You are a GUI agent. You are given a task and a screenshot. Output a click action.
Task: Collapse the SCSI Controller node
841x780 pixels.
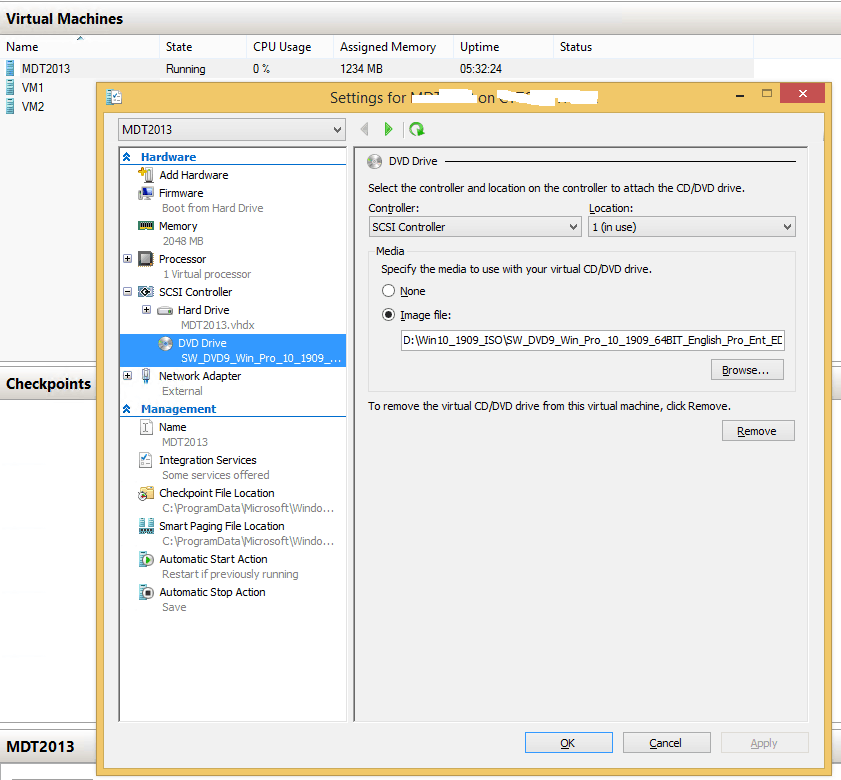(128, 292)
